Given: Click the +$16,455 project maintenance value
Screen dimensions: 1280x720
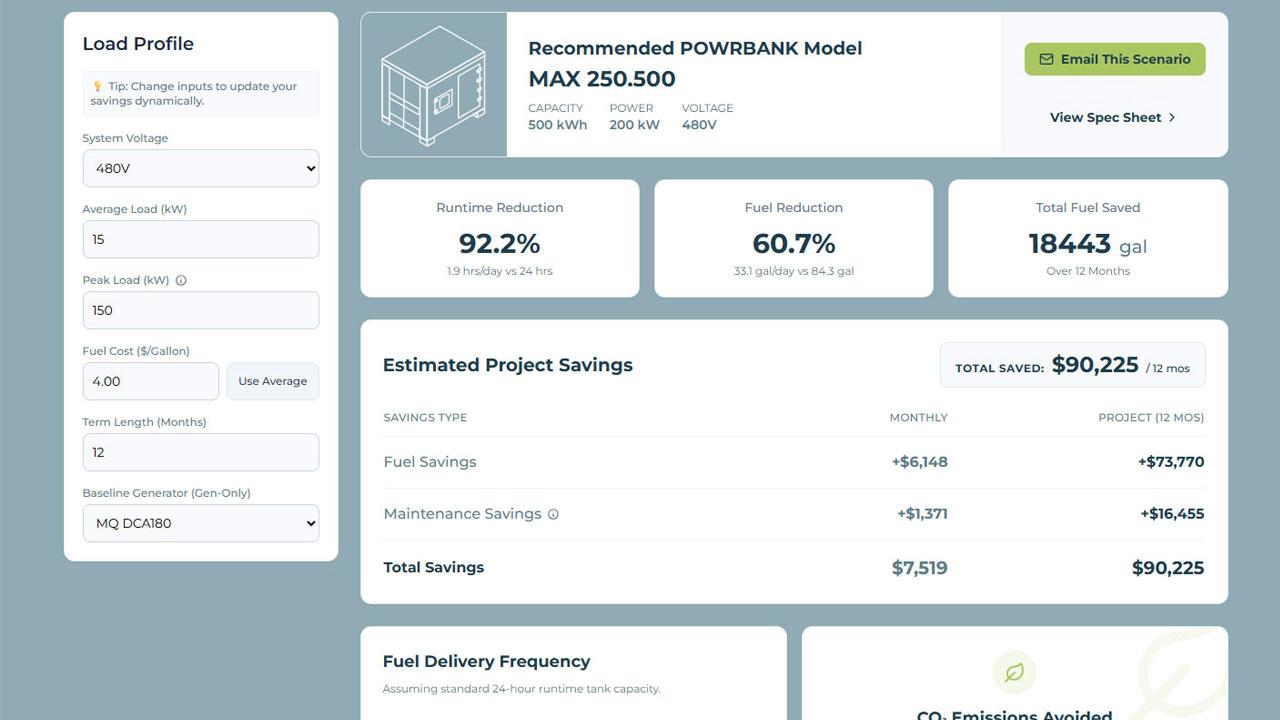Looking at the screenshot, I should coord(1172,514).
